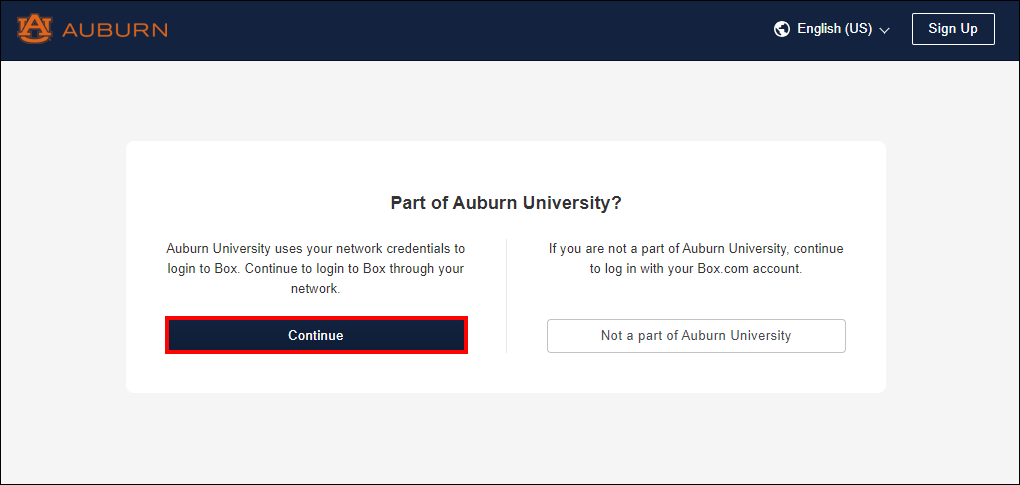Click the gray page background below the card
This screenshot has height=485, width=1020.
coord(506,440)
